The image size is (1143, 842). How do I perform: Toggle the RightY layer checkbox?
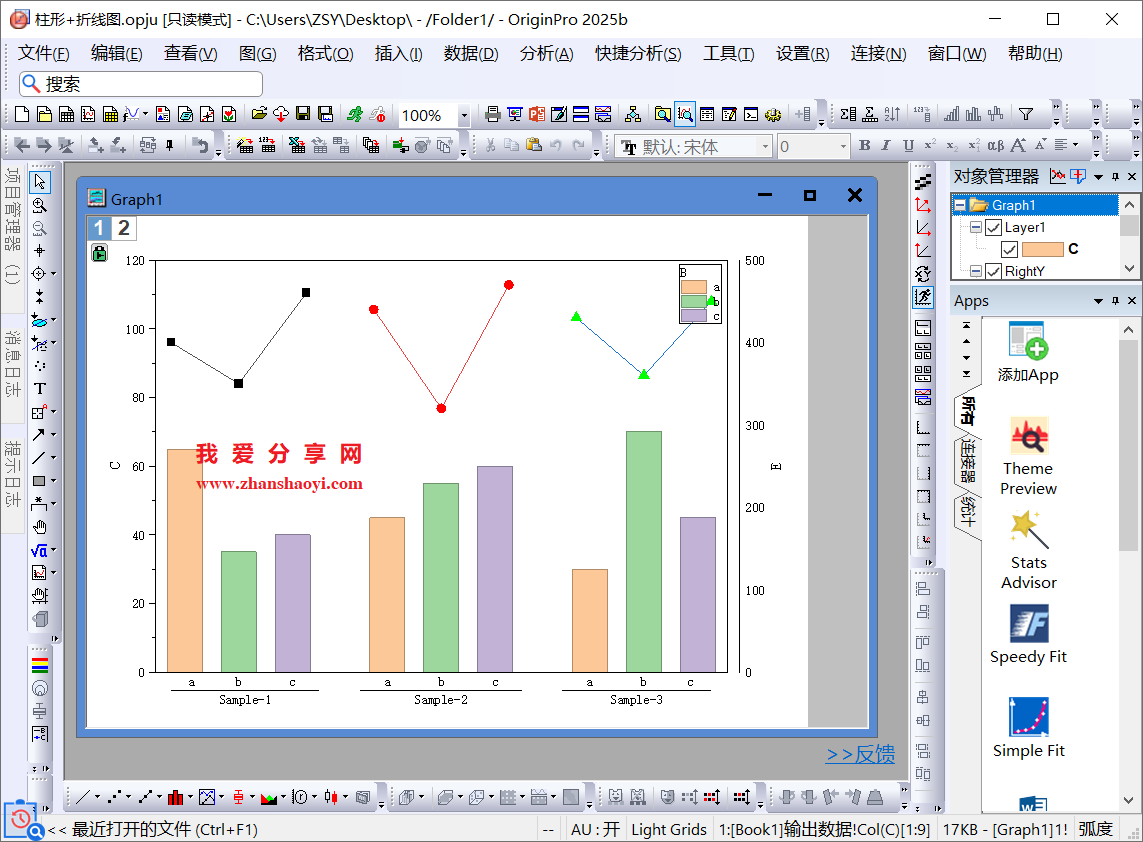(x=993, y=271)
